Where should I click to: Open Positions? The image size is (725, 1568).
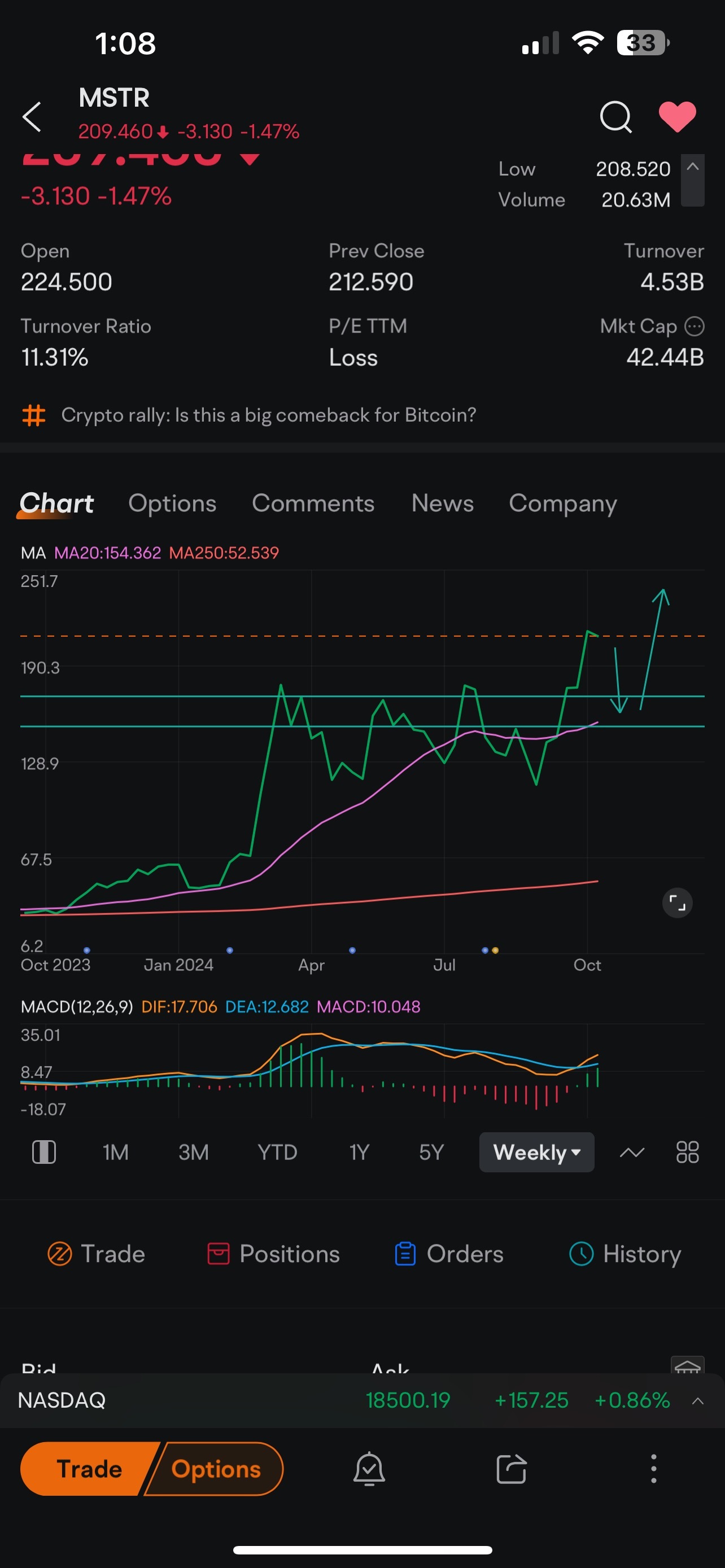(x=273, y=1254)
